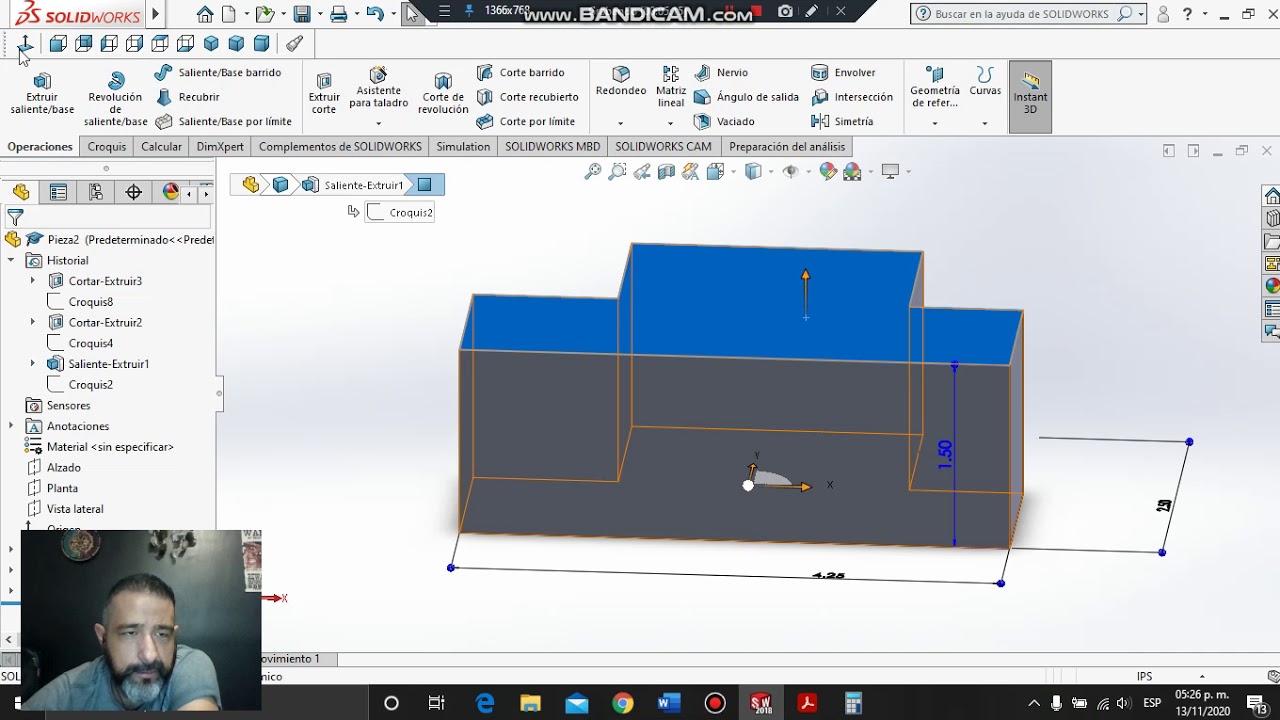1280x720 pixels.
Task: Open the DisplayManager appearance tab
Action: 170,192
